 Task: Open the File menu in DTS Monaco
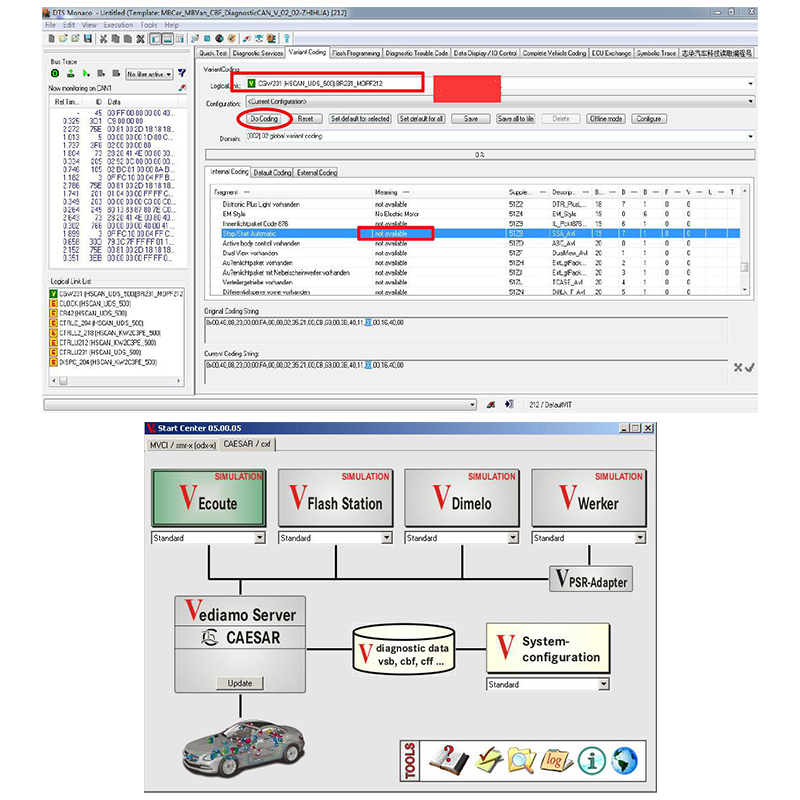point(51,25)
